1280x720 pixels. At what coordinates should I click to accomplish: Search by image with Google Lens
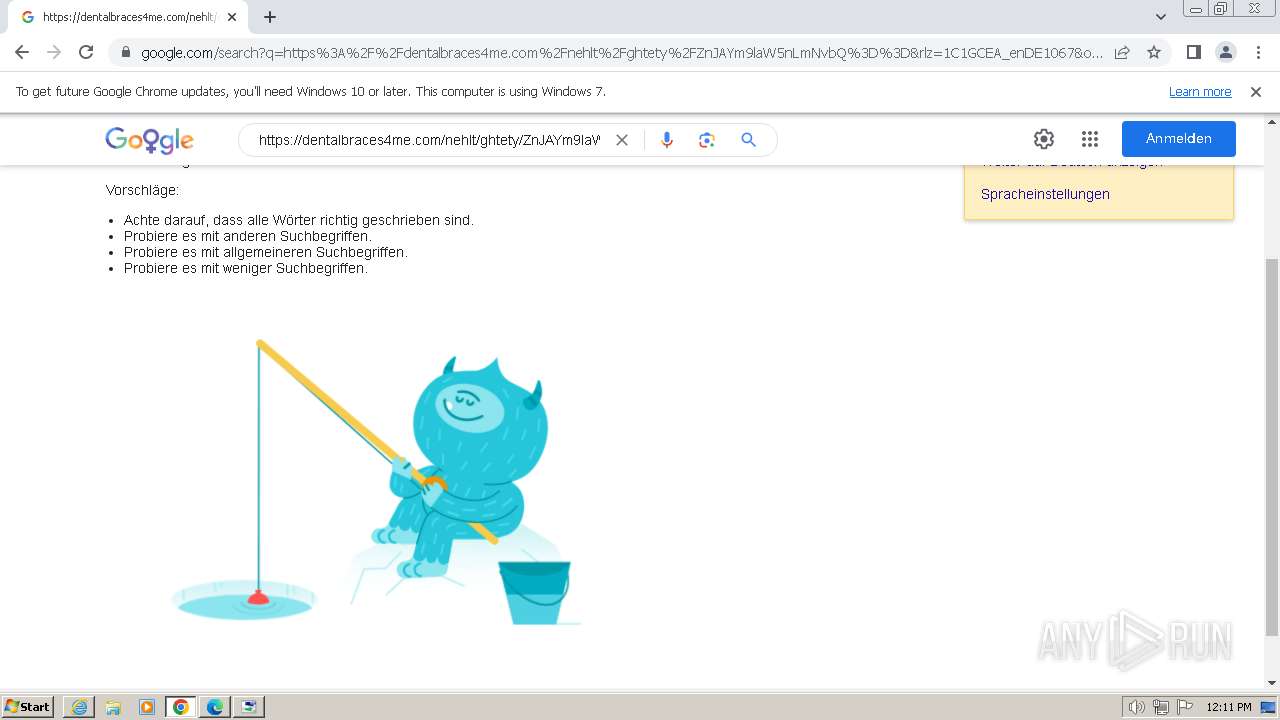click(707, 140)
